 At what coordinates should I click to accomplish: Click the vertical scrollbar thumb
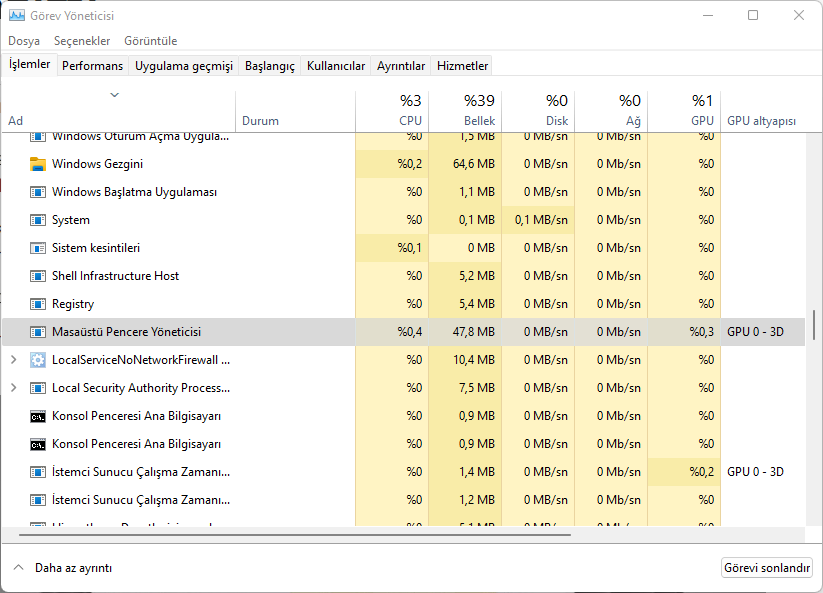(x=814, y=325)
